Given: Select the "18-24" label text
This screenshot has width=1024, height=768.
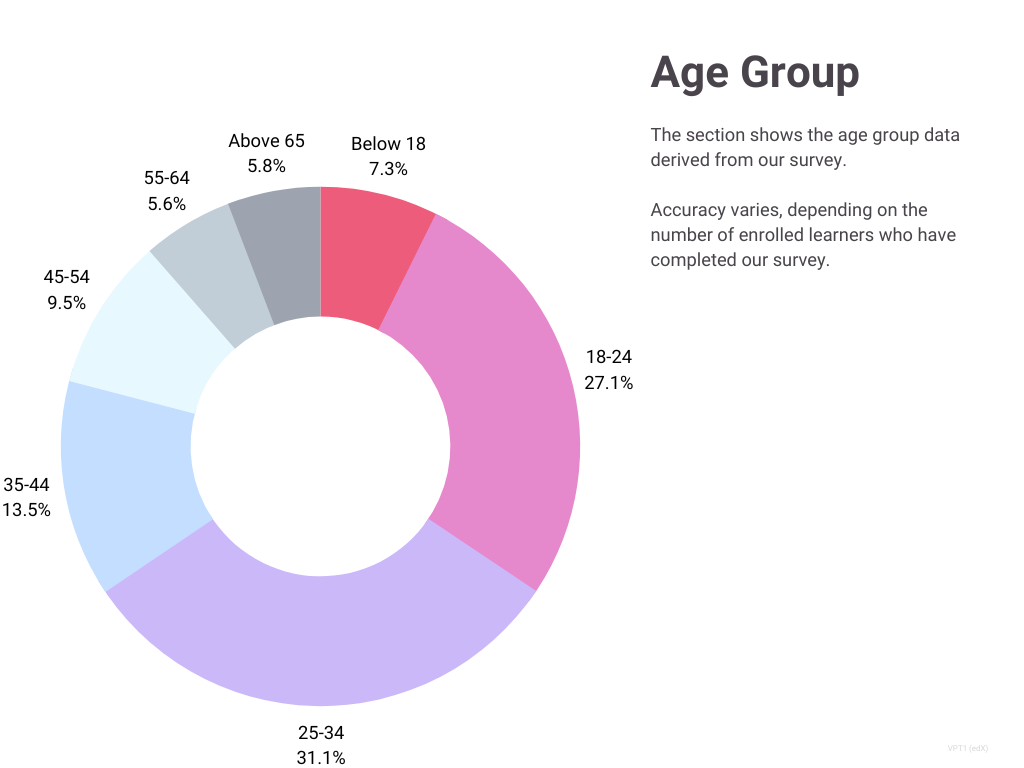Looking at the screenshot, I should [609, 357].
